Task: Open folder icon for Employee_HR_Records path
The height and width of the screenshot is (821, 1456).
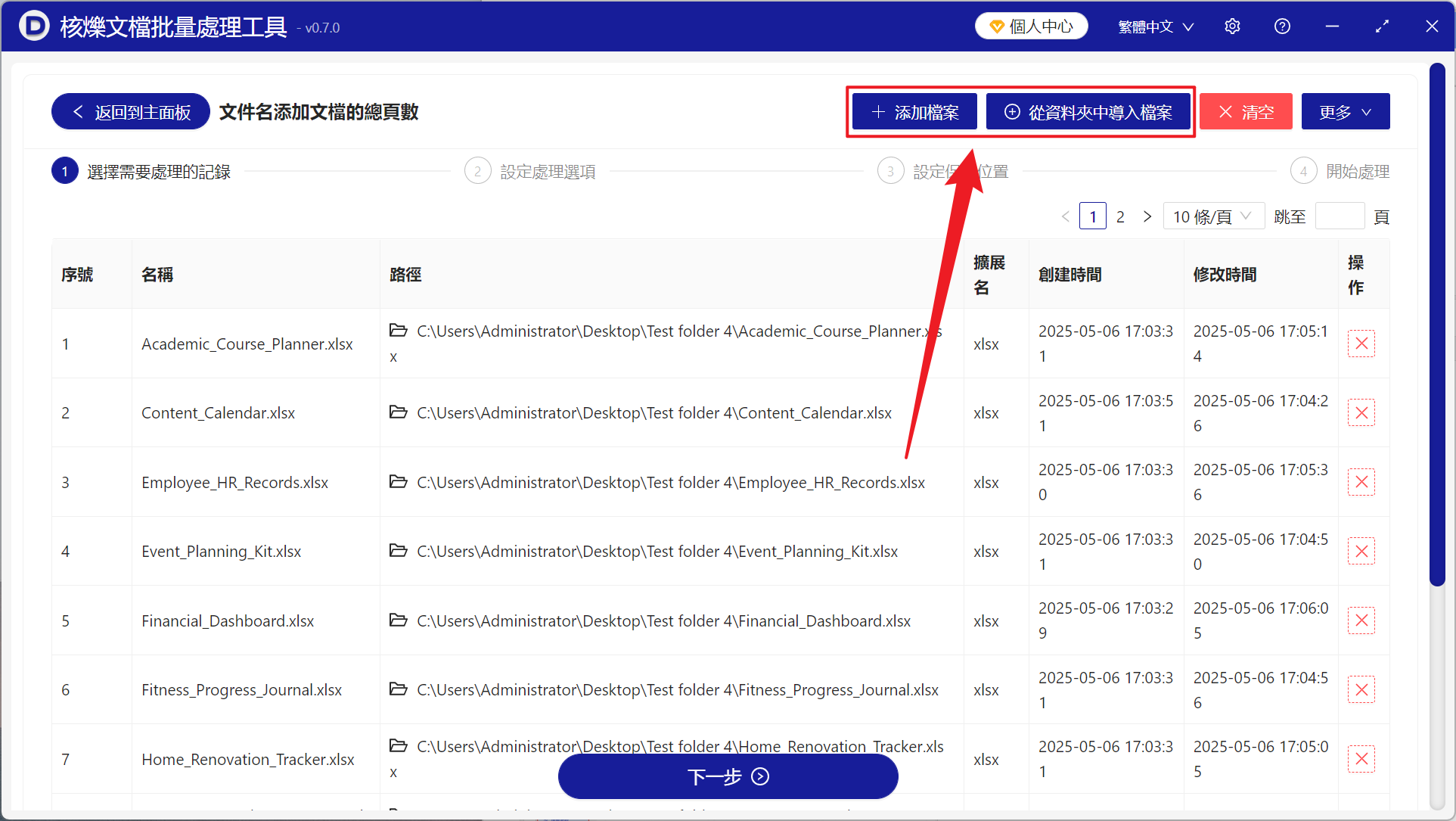Action: 398,481
